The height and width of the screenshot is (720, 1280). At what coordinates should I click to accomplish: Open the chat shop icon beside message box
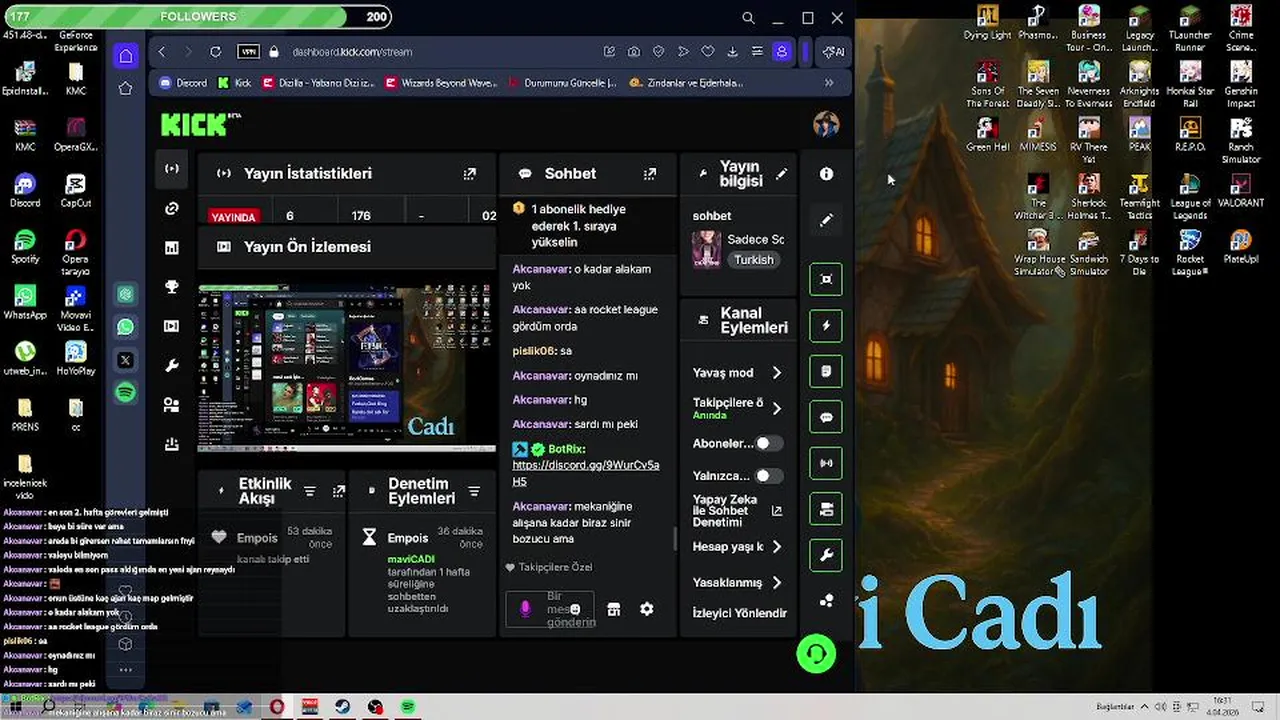(x=614, y=609)
